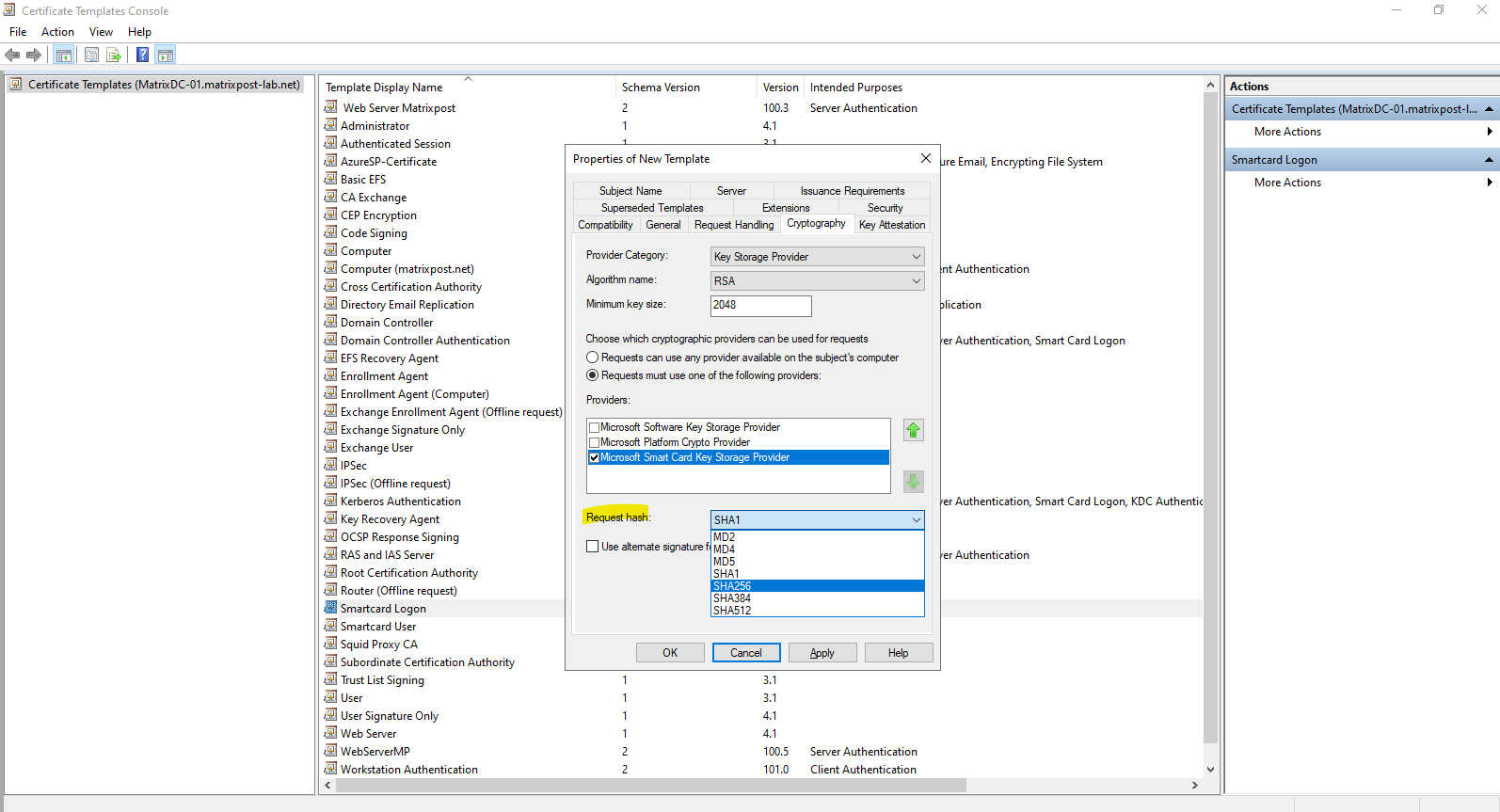Switch to the Subject Name tab
Image resolution: width=1500 pixels, height=812 pixels.
click(x=630, y=191)
